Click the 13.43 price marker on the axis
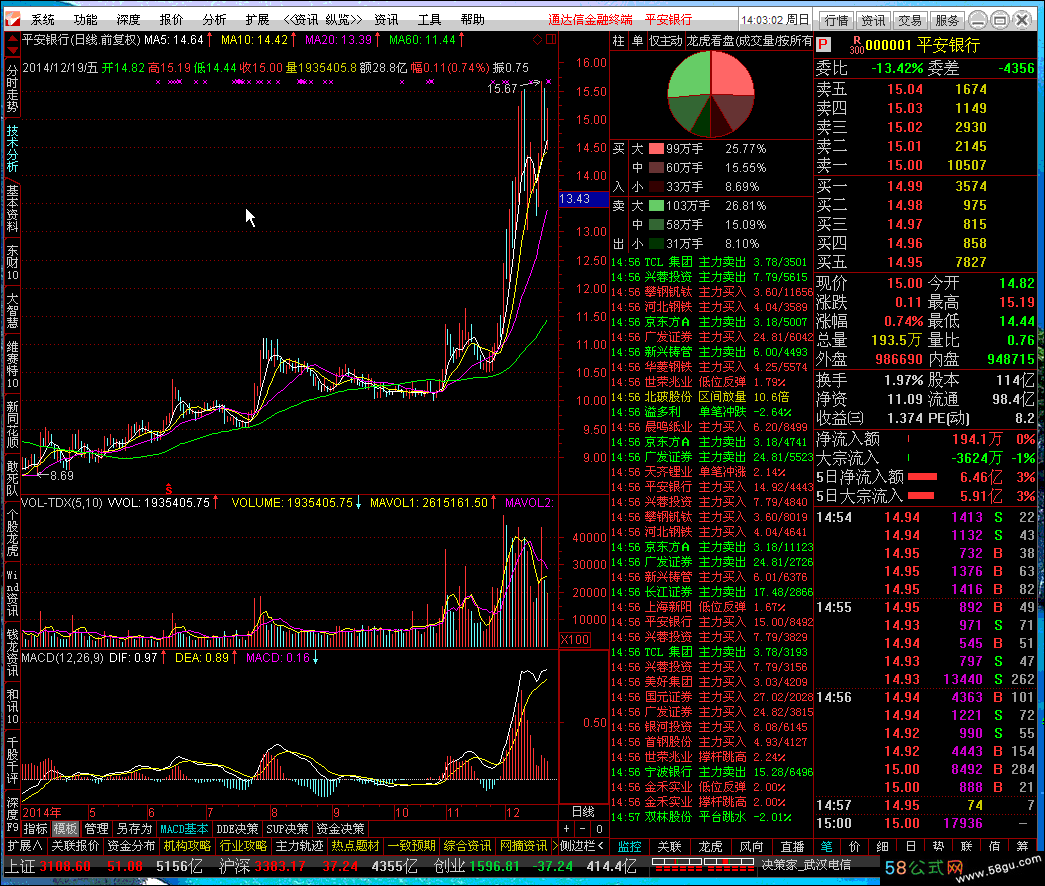The height and width of the screenshot is (886, 1045). coord(583,199)
